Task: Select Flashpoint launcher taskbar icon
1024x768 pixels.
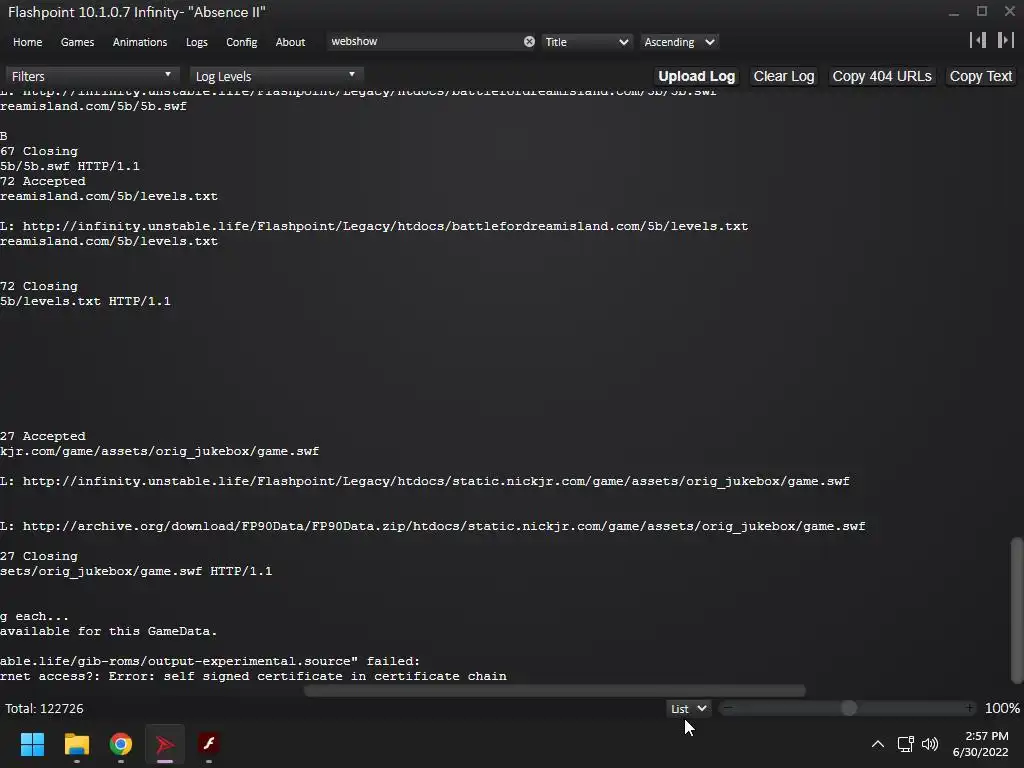Action: pyautogui.click(x=165, y=744)
